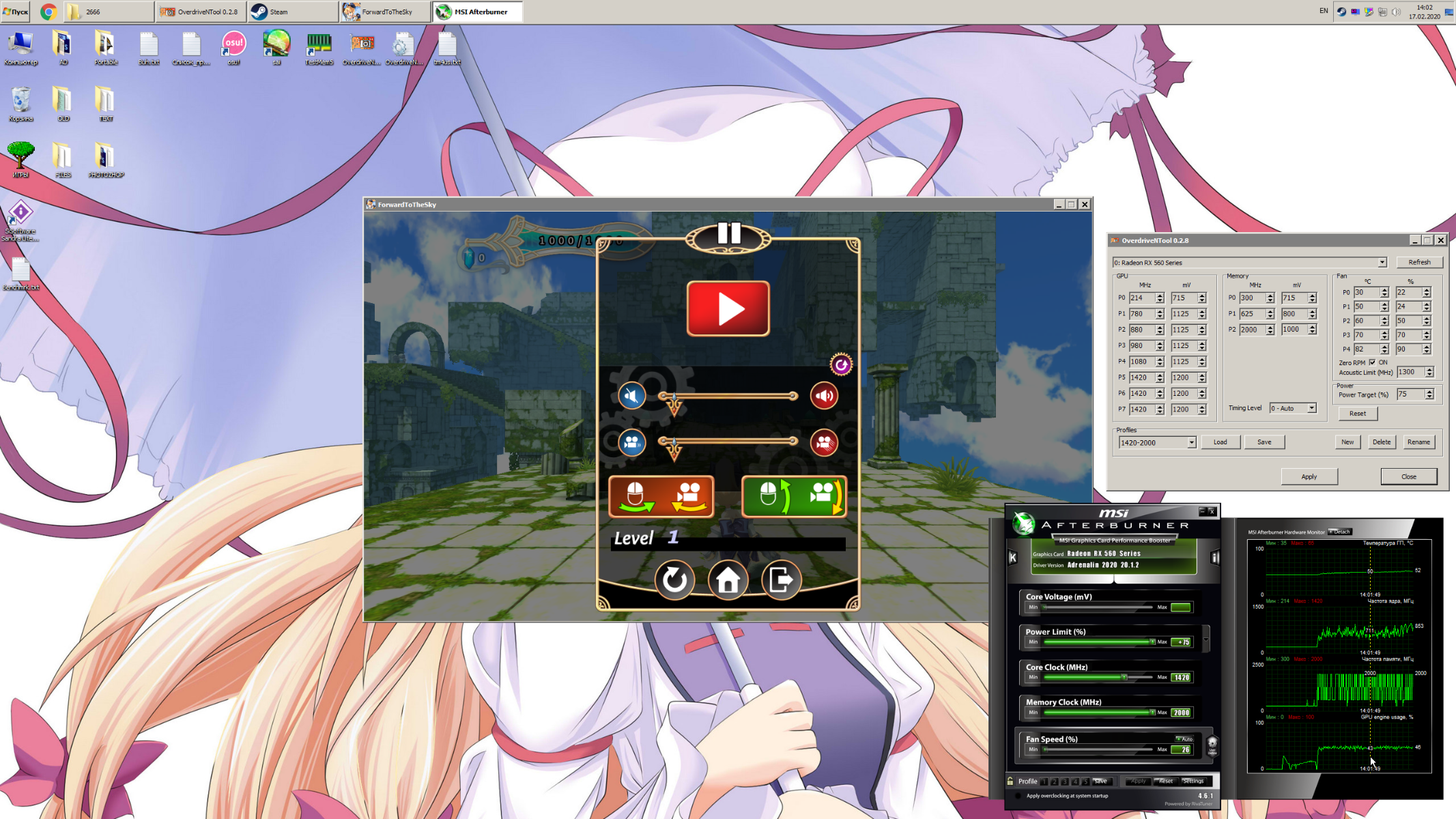Open the 1420-2000 profiles dropdown
The width and height of the screenshot is (1456, 819).
point(1191,442)
